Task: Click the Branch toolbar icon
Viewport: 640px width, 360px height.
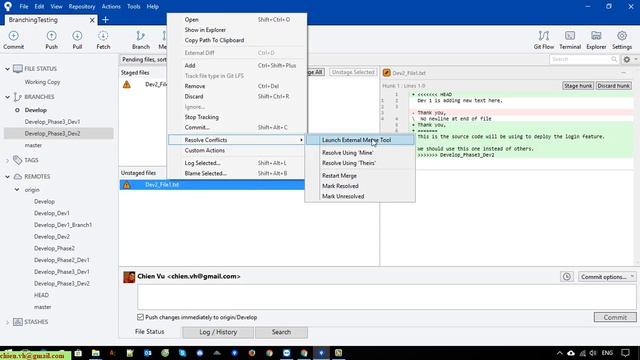Action: [141, 40]
